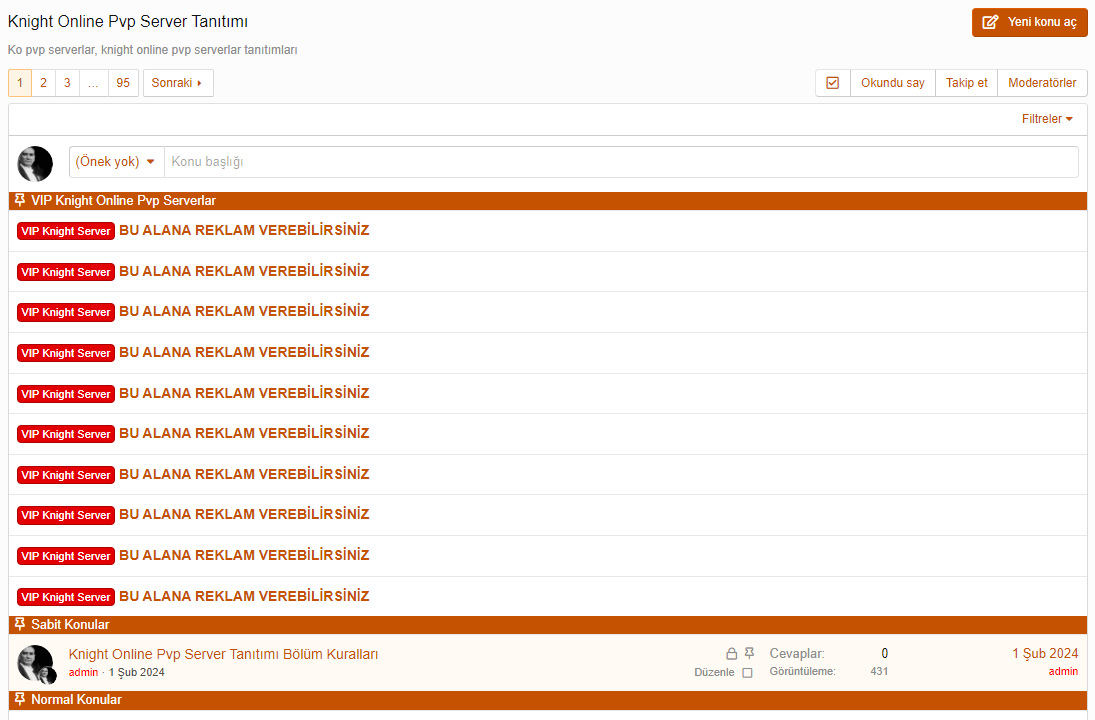Go to page 1 of the forum

tap(20, 83)
